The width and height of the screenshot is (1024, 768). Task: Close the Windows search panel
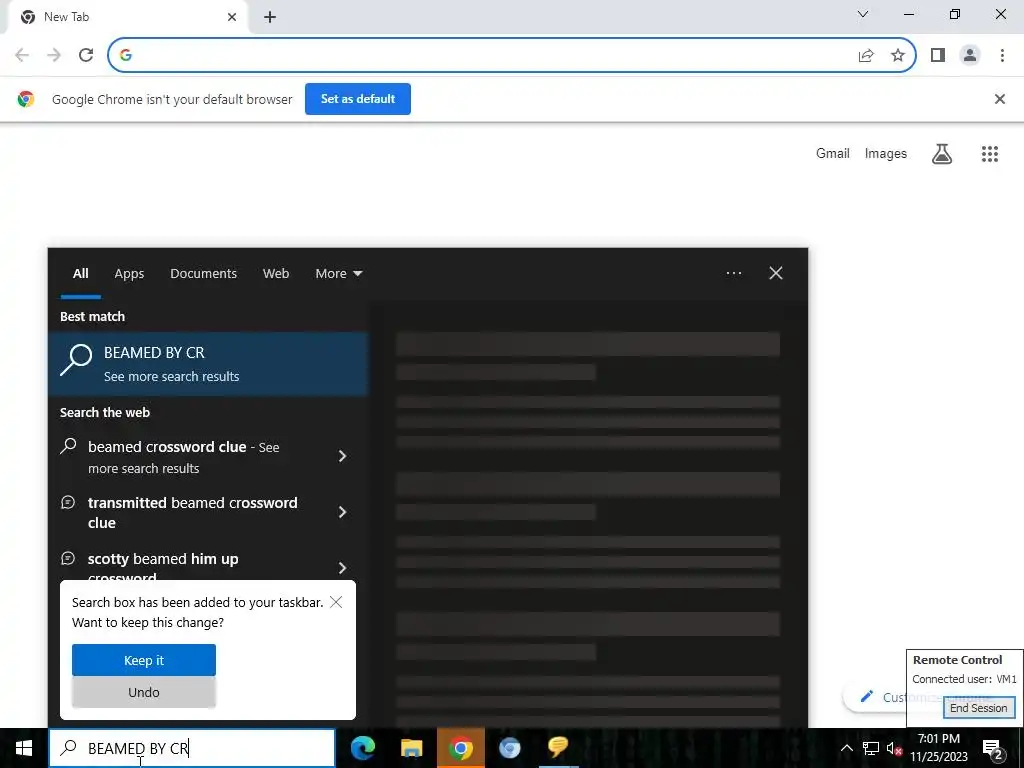pyautogui.click(x=776, y=273)
